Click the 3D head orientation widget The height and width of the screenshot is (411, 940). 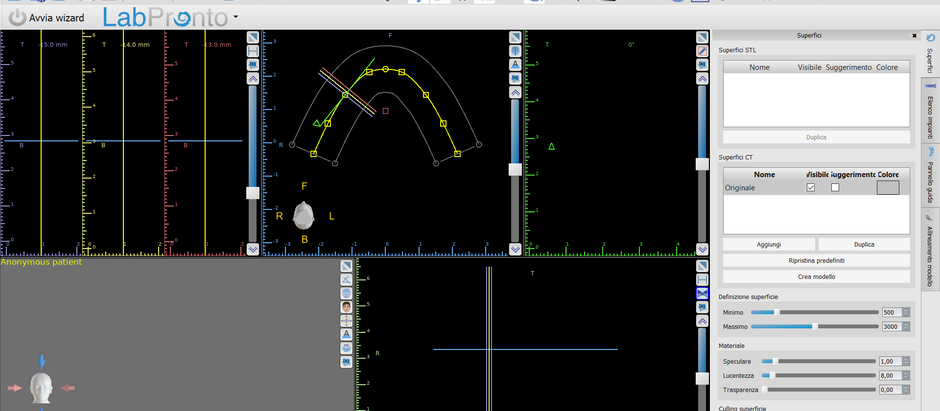[x=42, y=388]
